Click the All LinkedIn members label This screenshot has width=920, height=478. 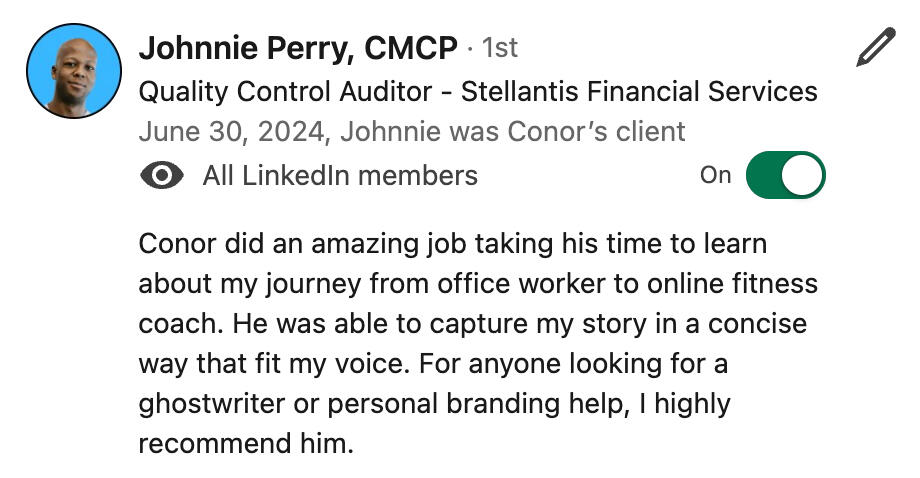click(340, 177)
